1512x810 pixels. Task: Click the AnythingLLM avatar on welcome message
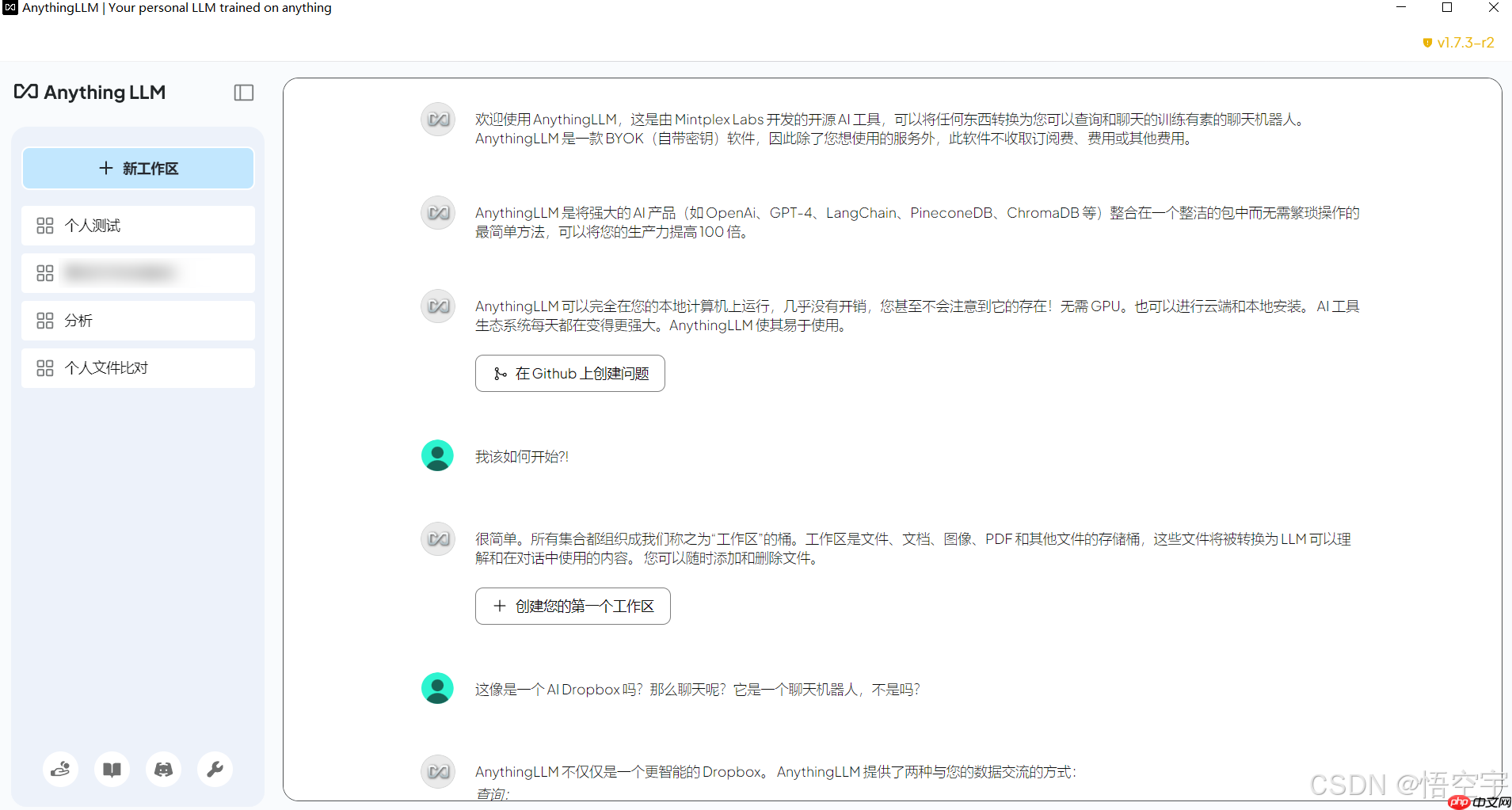tap(437, 119)
